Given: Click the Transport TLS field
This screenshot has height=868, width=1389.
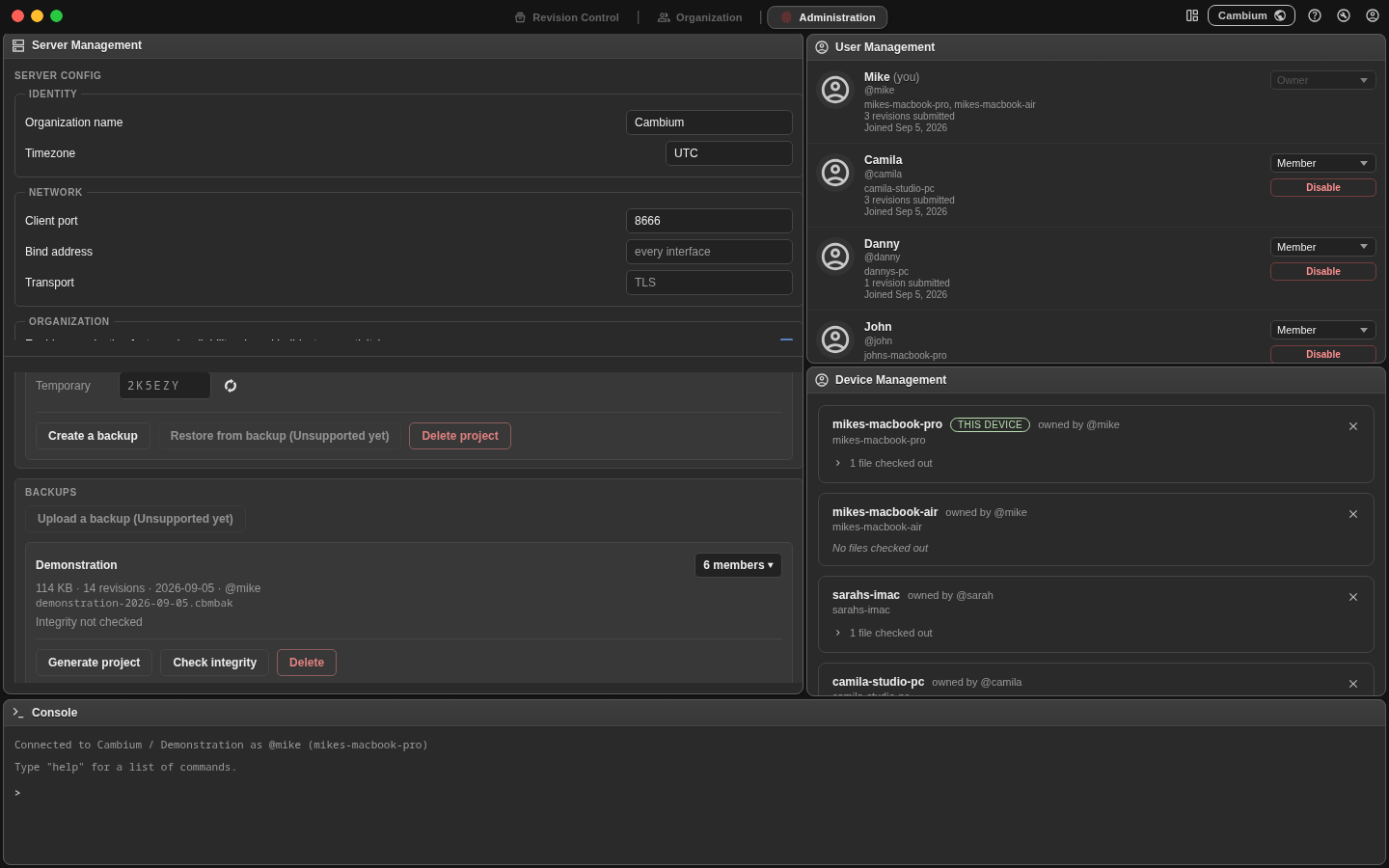Looking at the screenshot, I should (x=709, y=283).
